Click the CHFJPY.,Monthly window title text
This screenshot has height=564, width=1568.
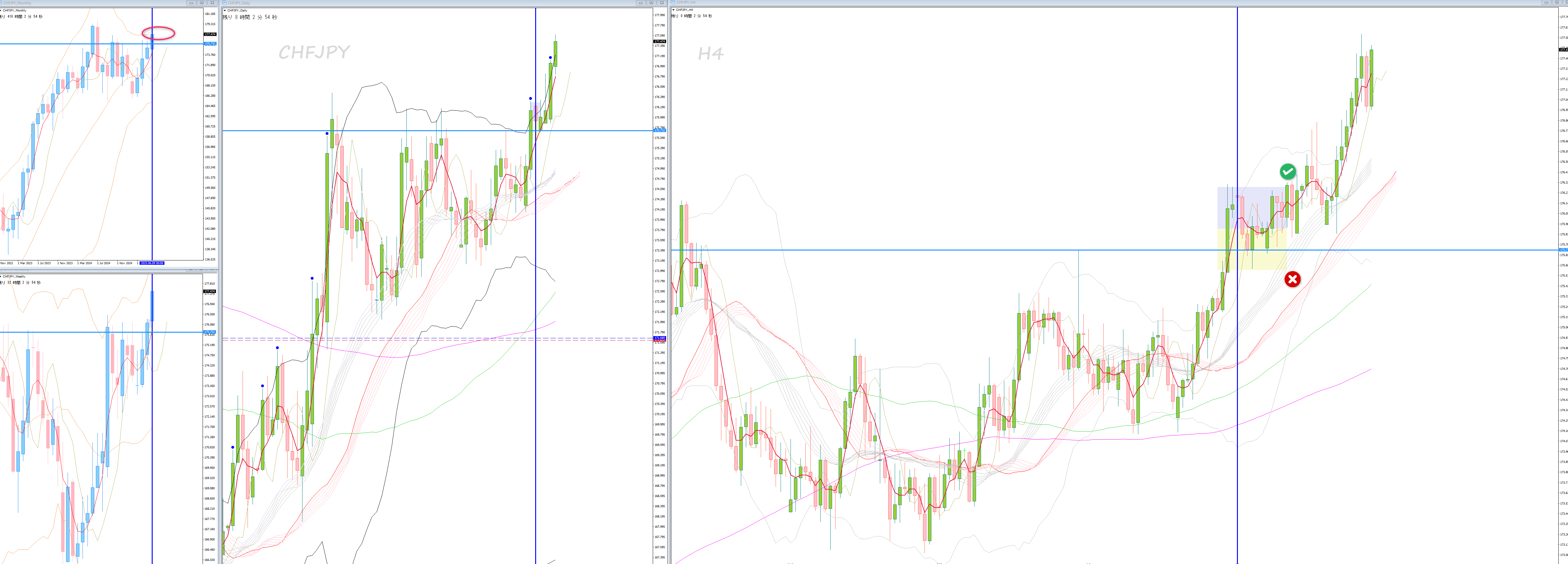pyautogui.click(x=17, y=3)
